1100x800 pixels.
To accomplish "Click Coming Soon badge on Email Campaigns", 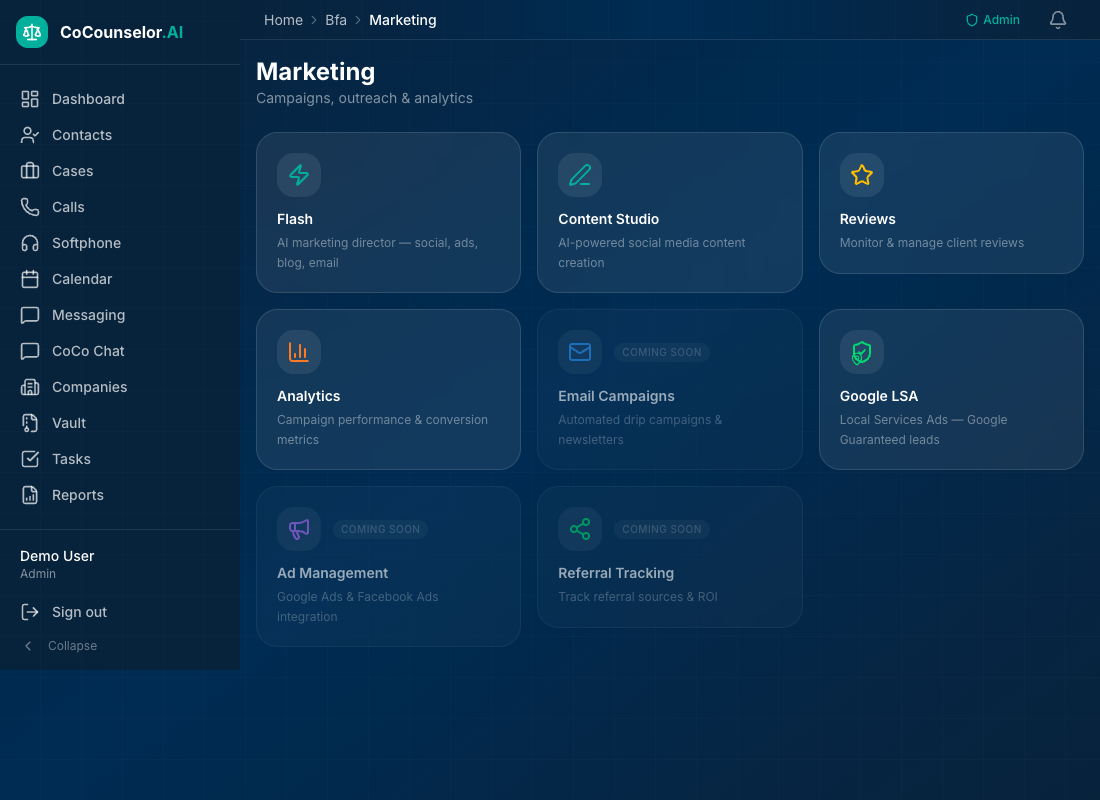I will pyautogui.click(x=662, y=352).
